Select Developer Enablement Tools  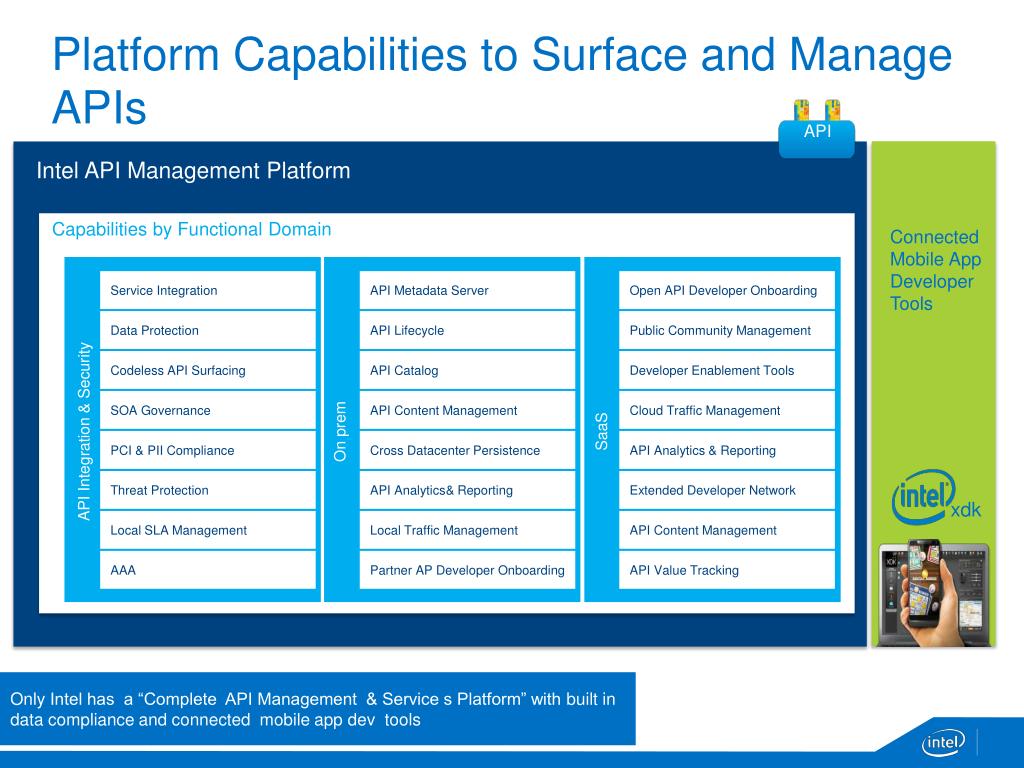[727, 370]
